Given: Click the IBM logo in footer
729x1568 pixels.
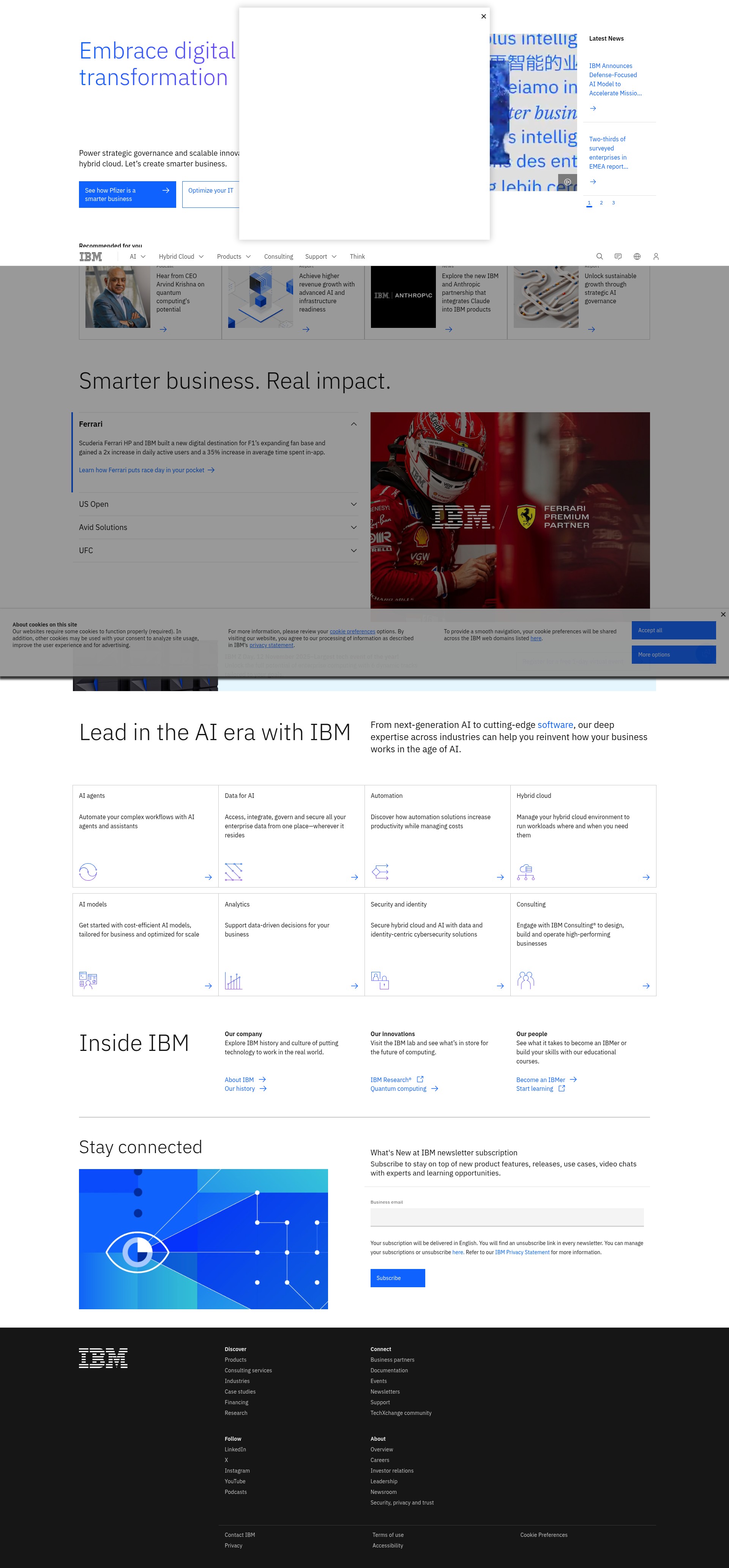Looking at the screenshot, I should tap(103, 1358).
